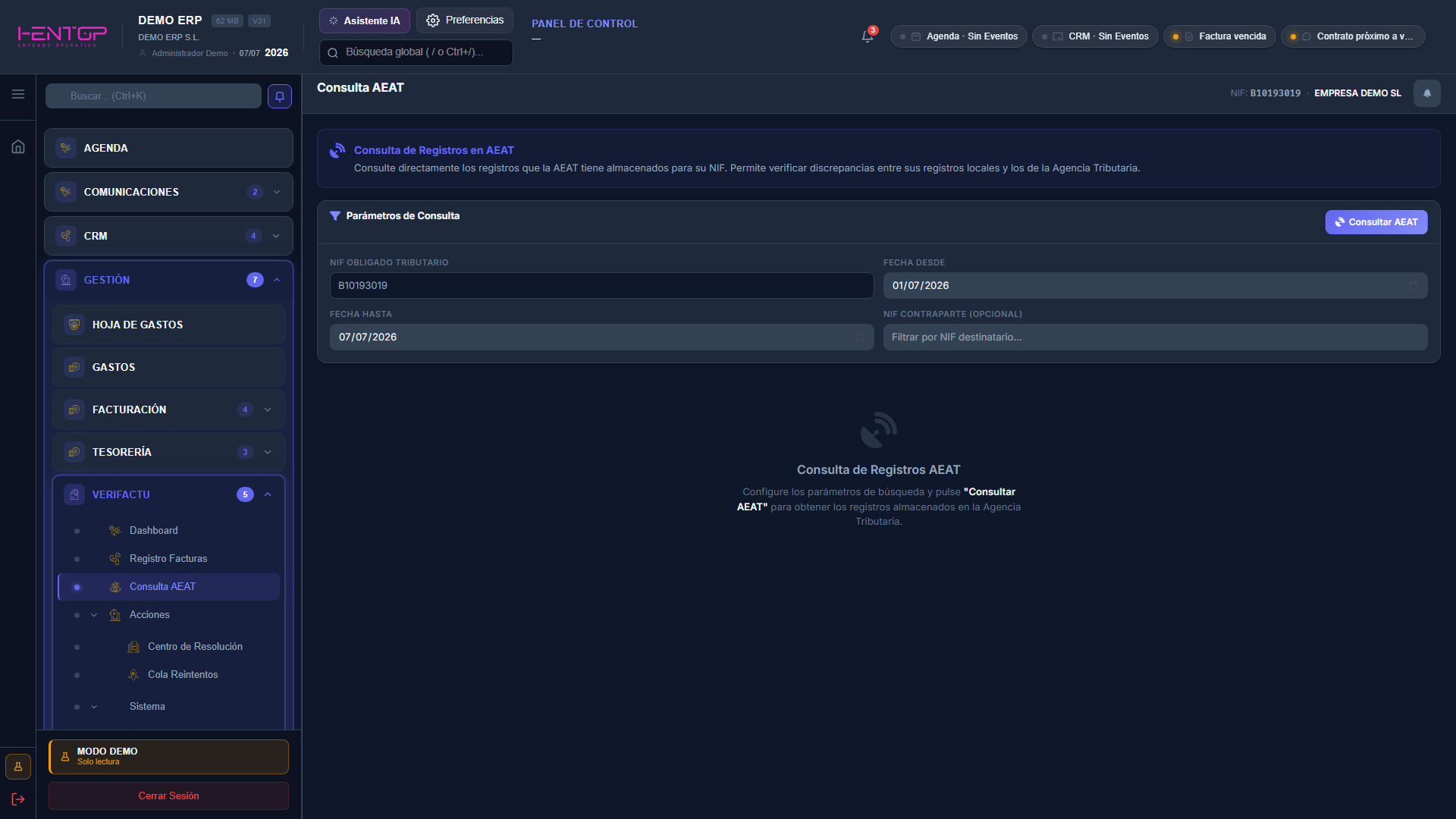Go to home via the house icon

click(x=18, y=146)
